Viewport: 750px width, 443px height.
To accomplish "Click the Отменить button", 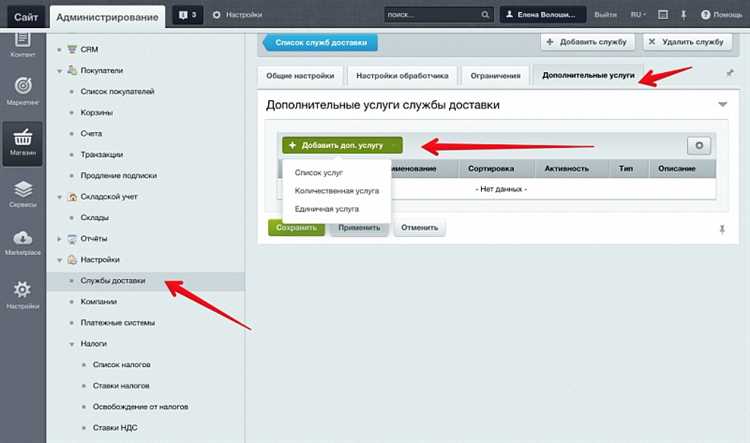I will coord(419,228).
